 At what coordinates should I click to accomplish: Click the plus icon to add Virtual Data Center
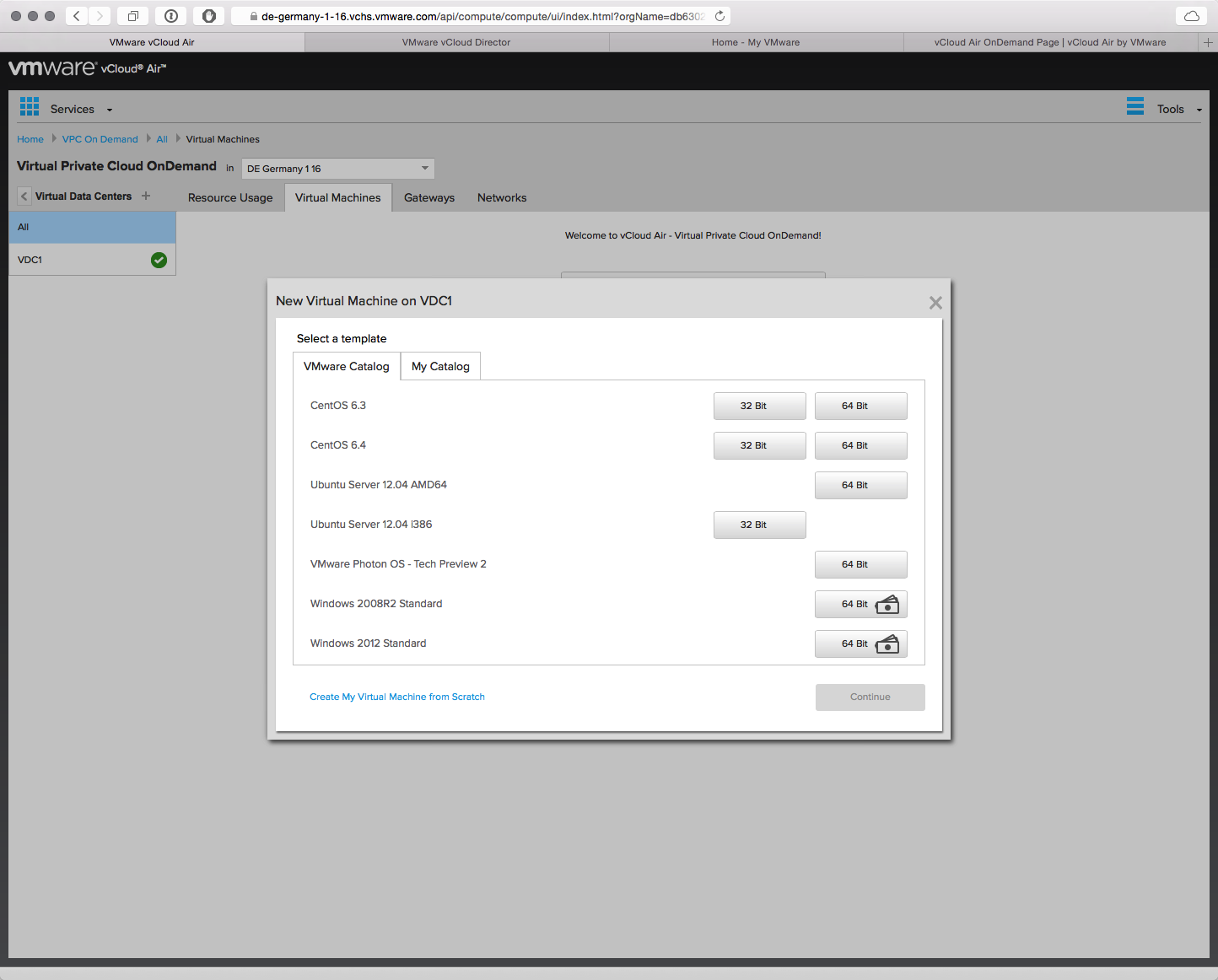point(146,196)
